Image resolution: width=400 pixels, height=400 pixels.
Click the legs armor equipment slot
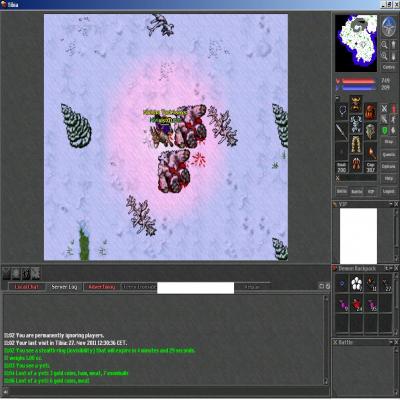click(x=356, y=145)
